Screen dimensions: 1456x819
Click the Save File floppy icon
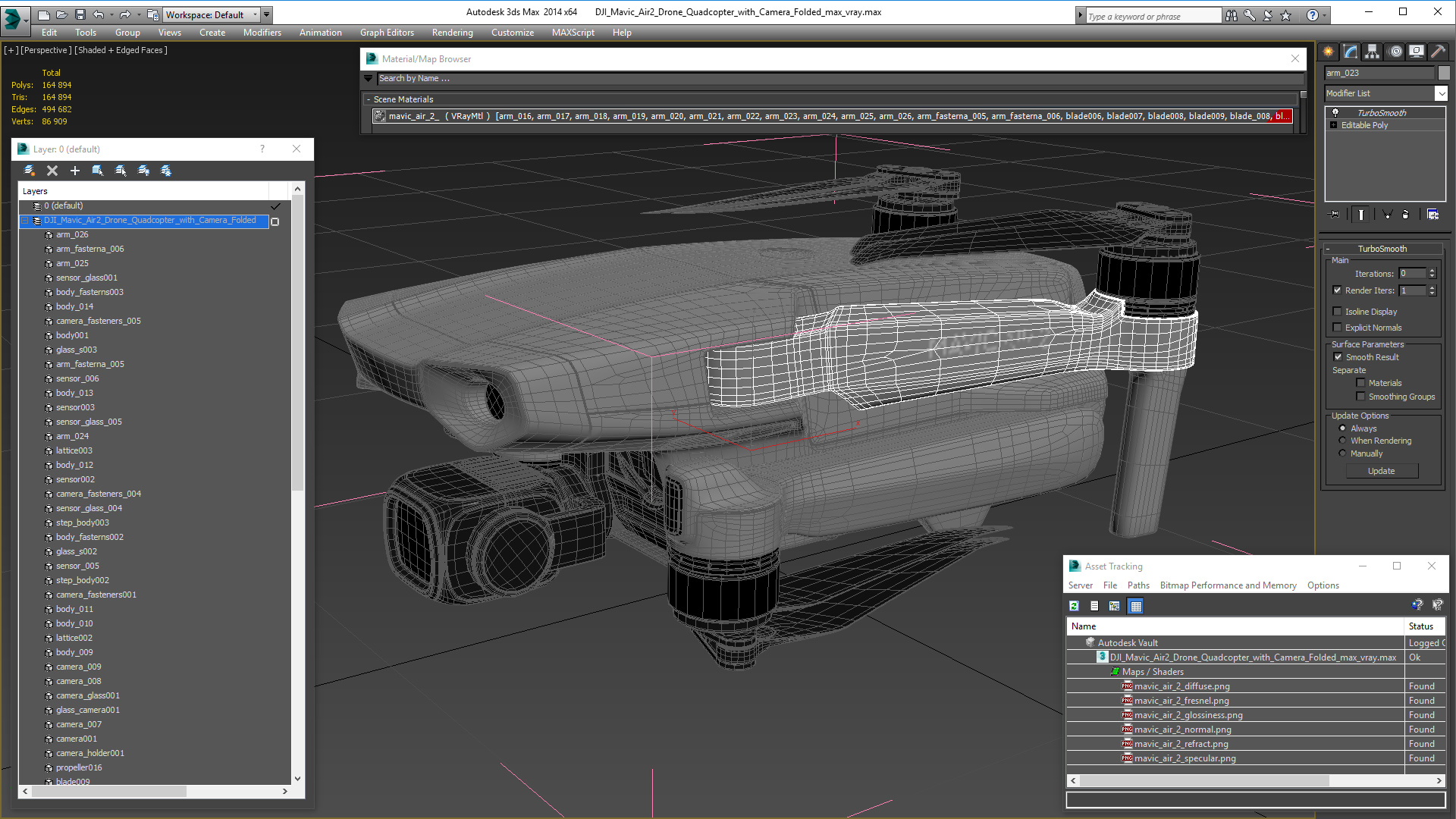(x=80, y=14)
